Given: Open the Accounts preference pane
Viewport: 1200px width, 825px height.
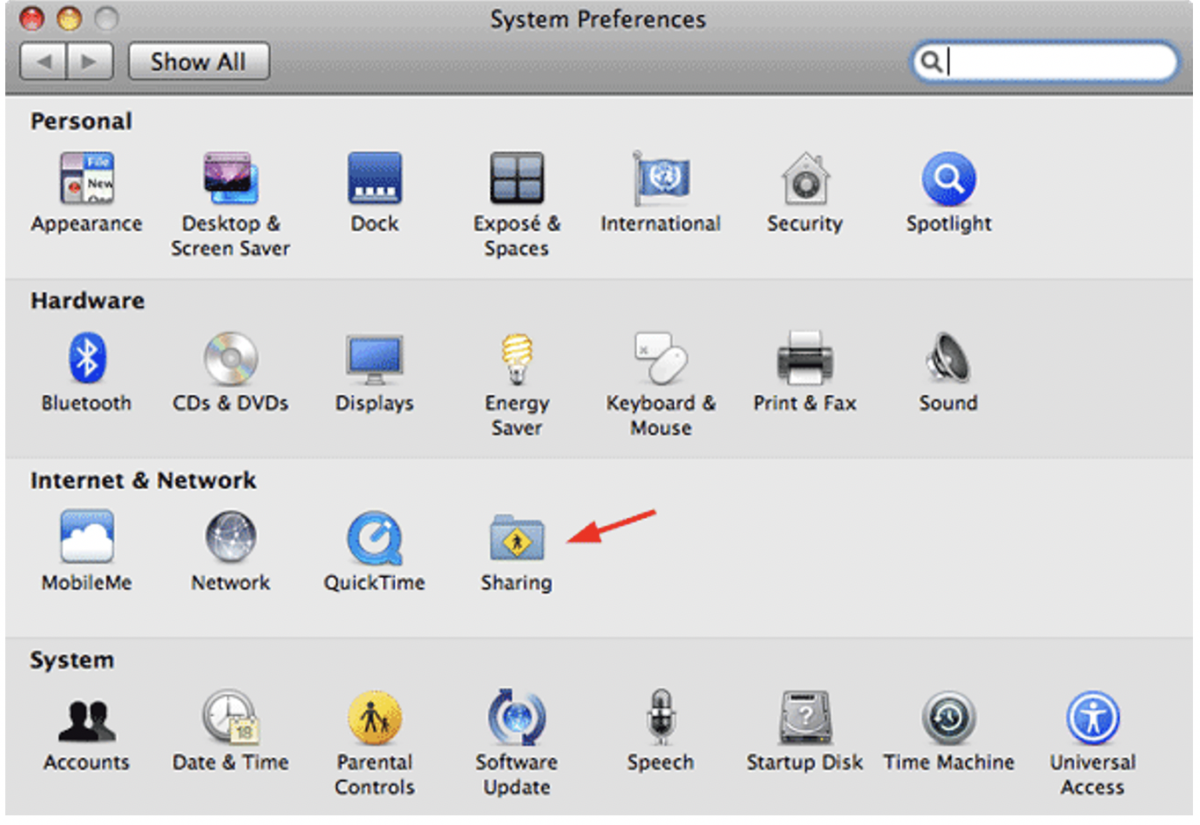Looking at the screenshot, I should [x=86, y=718].
